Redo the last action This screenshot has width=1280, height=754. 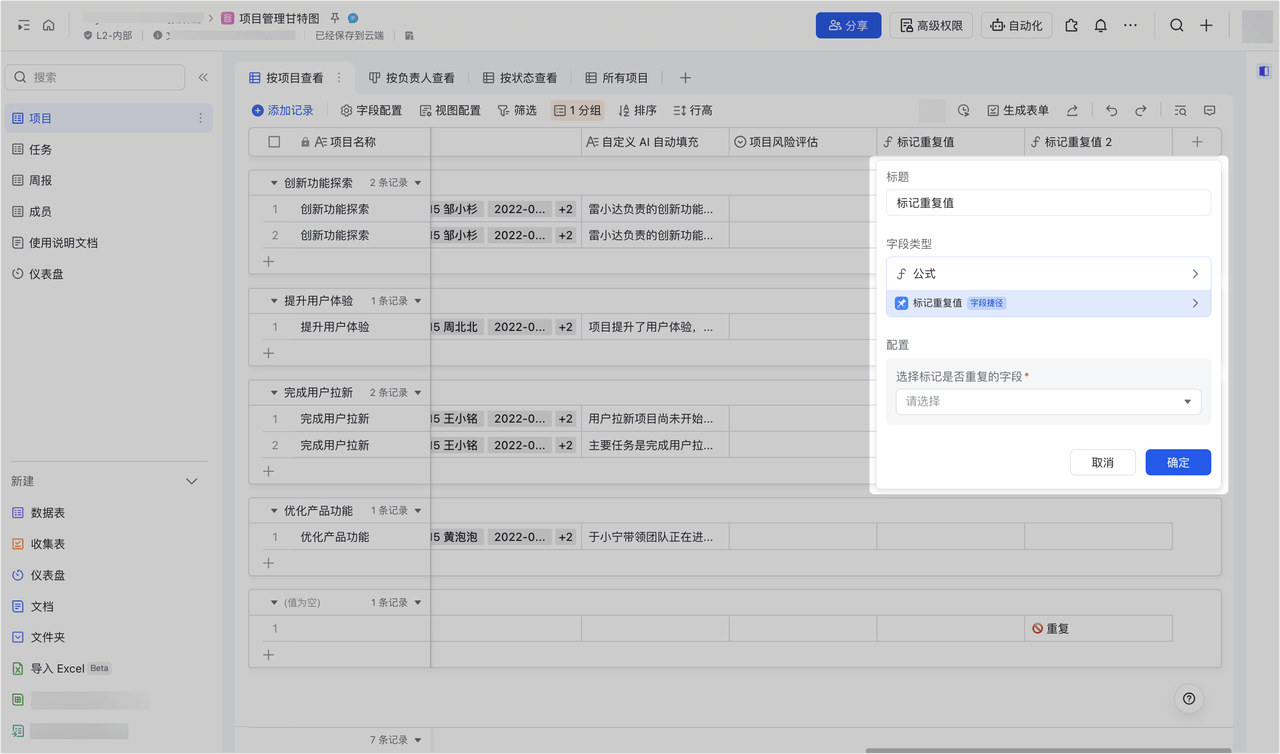[x=1140, y=111]
